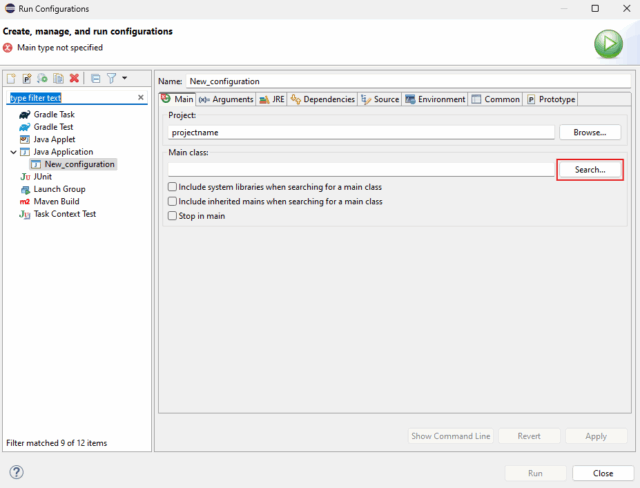Viewport: 640px width, 488px height.
Task: Click the filter funnel icon
Action: [111, 78]
